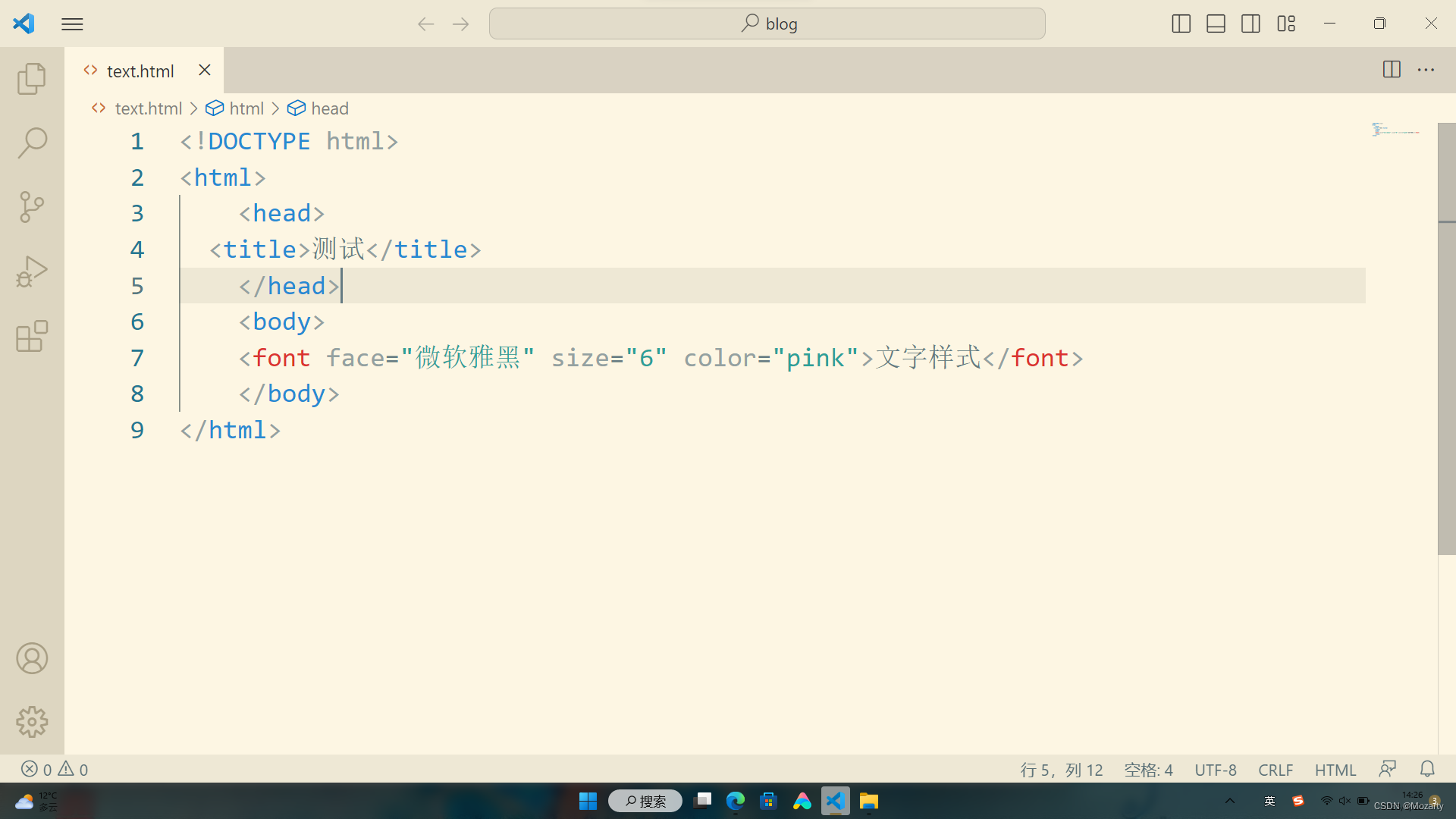The height and width of the screenshot is (819, 1456).
Task: Click the closing body tag on line 8
Action: [x=289, y=394]
